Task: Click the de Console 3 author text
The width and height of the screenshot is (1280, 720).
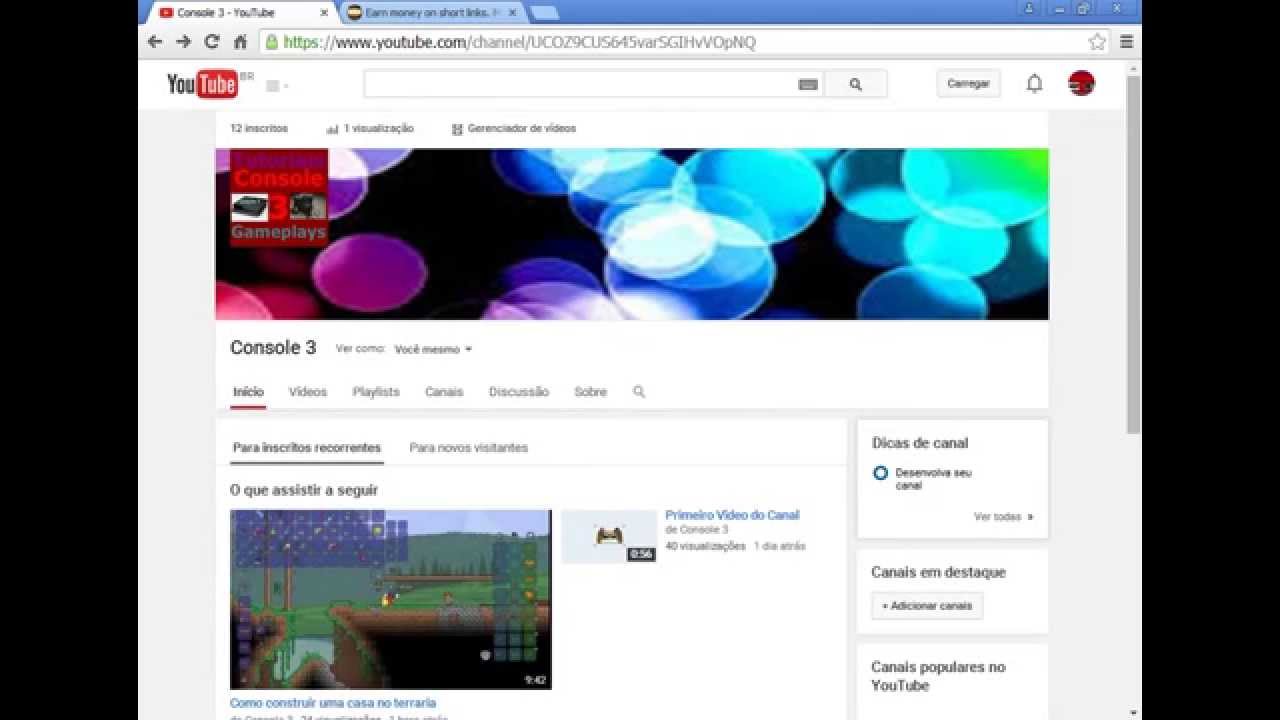Action: (x=697, y=530)
